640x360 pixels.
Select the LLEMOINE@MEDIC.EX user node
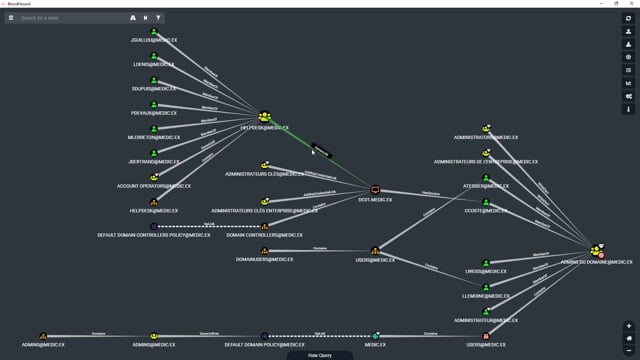(x=486, y=287)
